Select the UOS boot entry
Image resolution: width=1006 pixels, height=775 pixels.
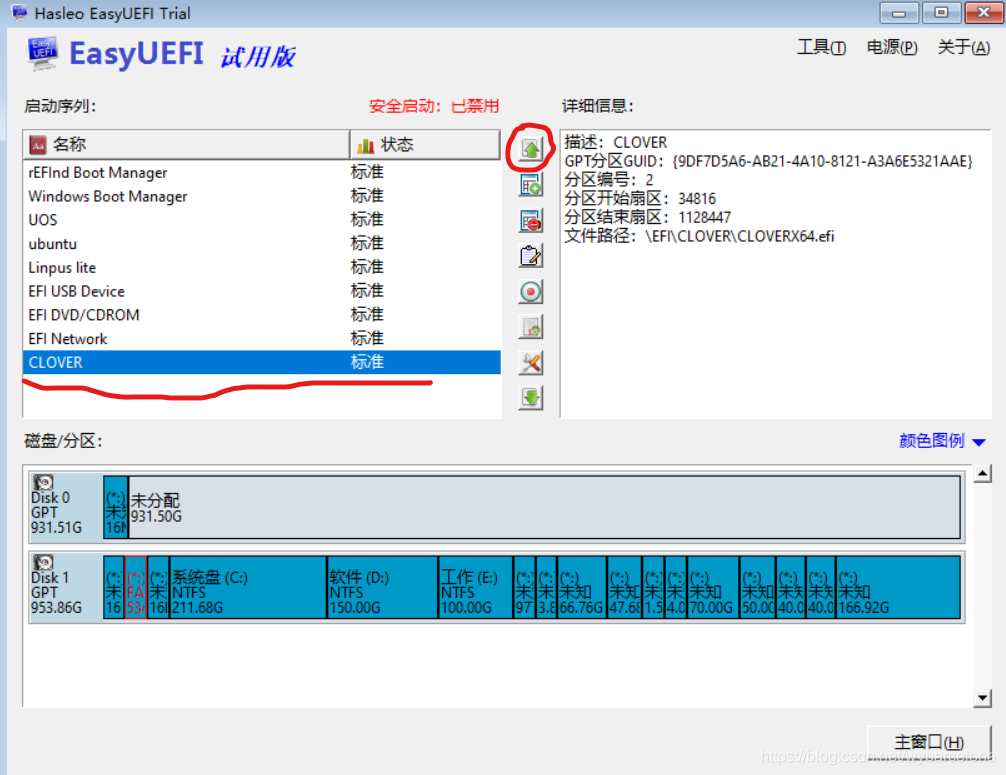[262, 220]
